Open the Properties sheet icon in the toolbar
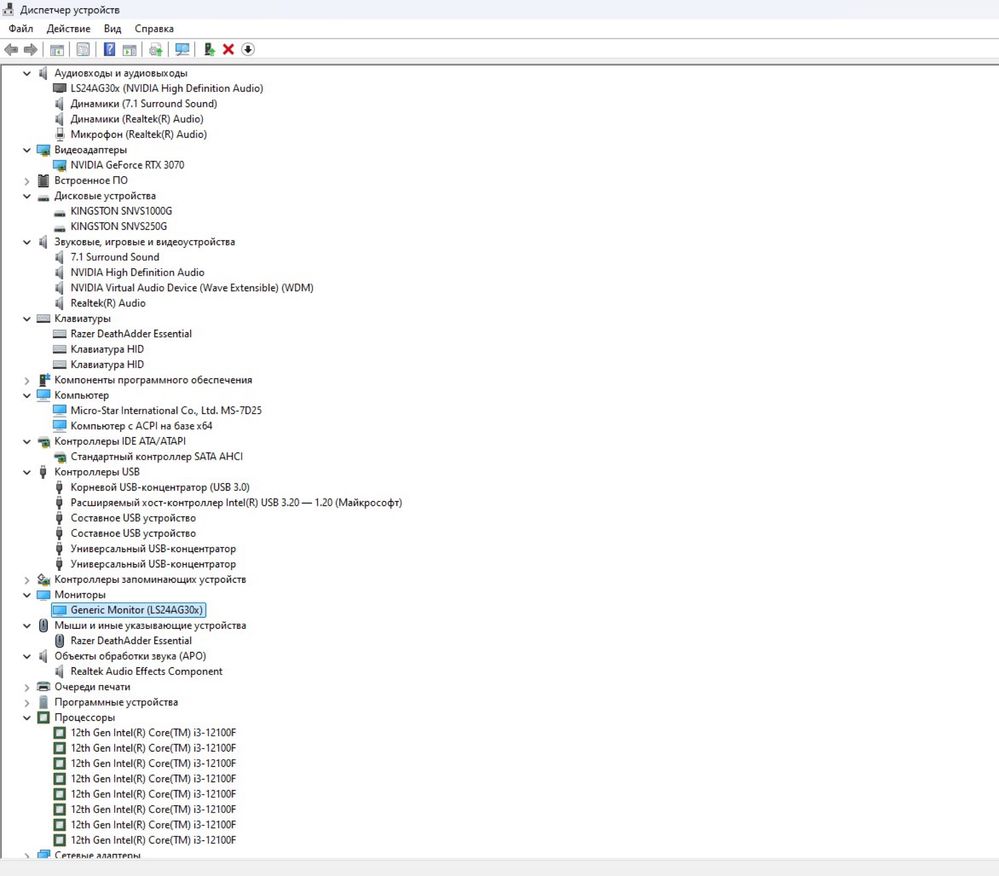Viewport: 999px width, 876px height. click(83, 49)
